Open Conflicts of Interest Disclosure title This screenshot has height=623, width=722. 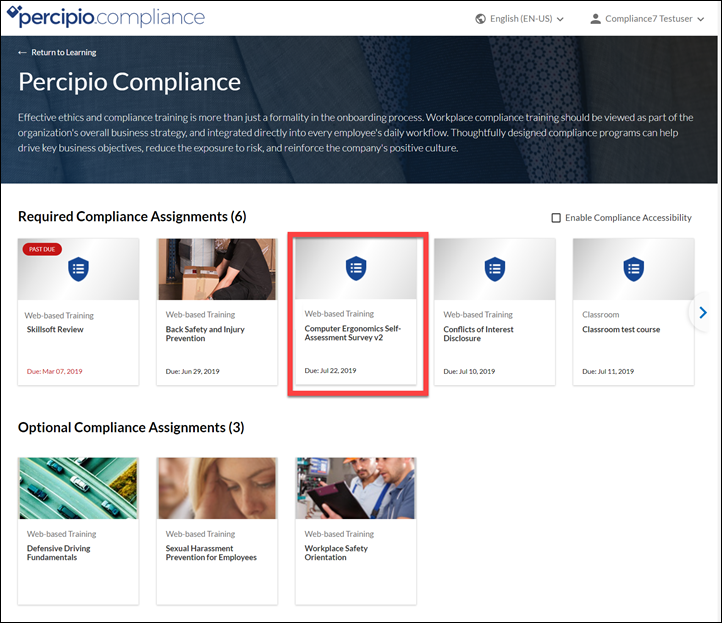[478, 334]
